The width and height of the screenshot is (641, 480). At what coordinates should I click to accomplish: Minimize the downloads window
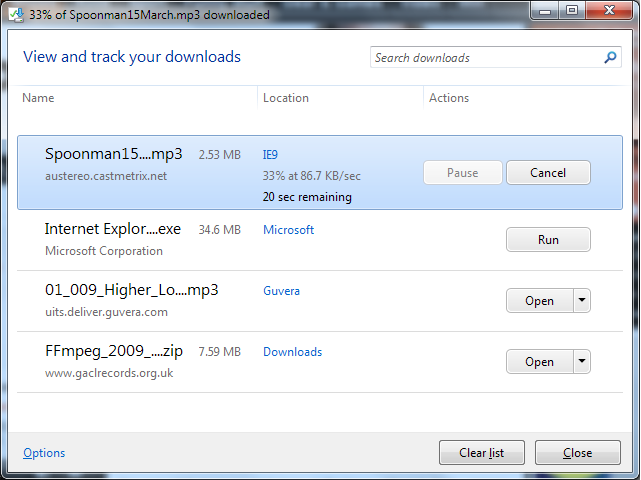pos(545,10)
